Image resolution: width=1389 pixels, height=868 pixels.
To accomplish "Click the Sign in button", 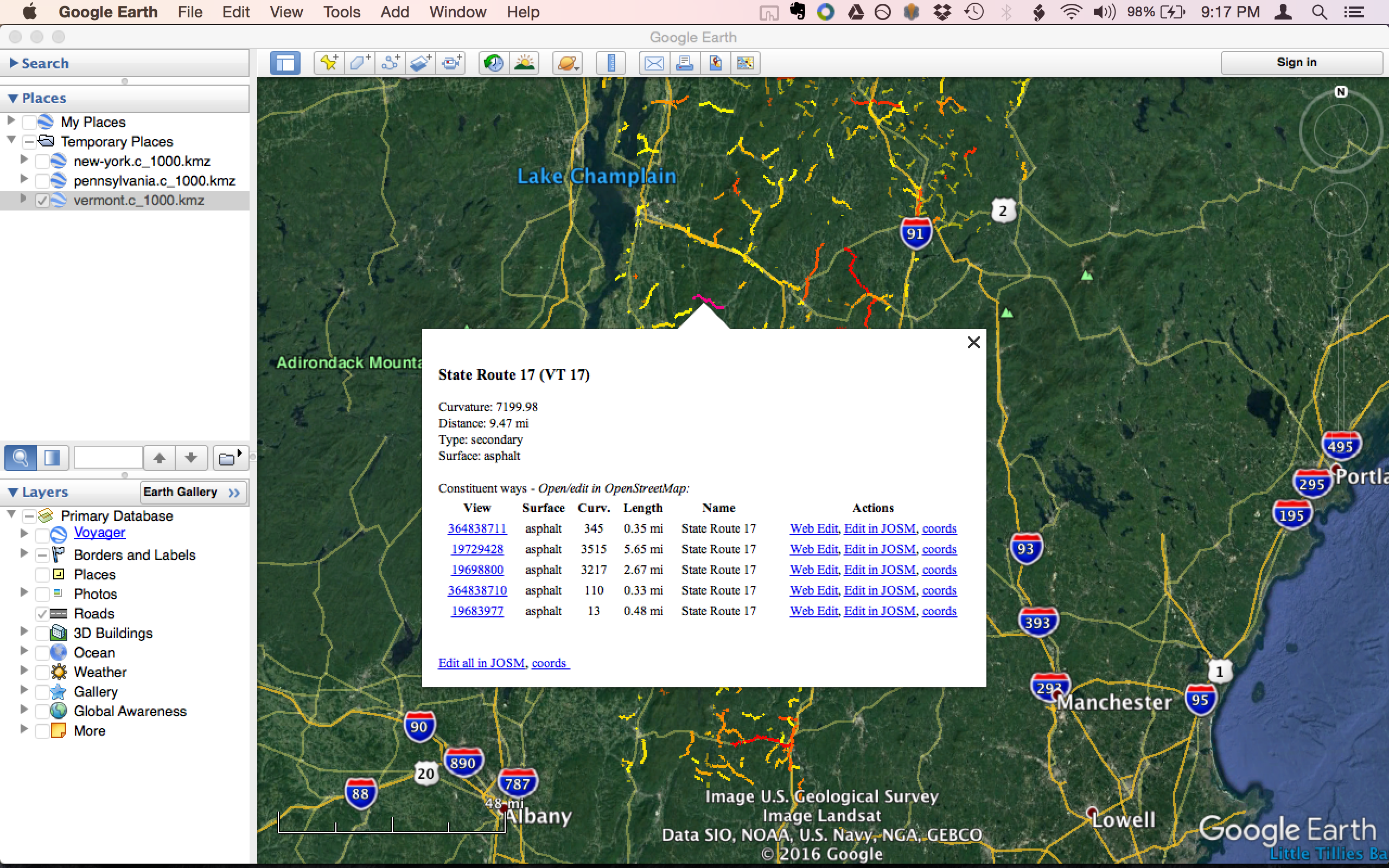I will [x=1298, y=62].
